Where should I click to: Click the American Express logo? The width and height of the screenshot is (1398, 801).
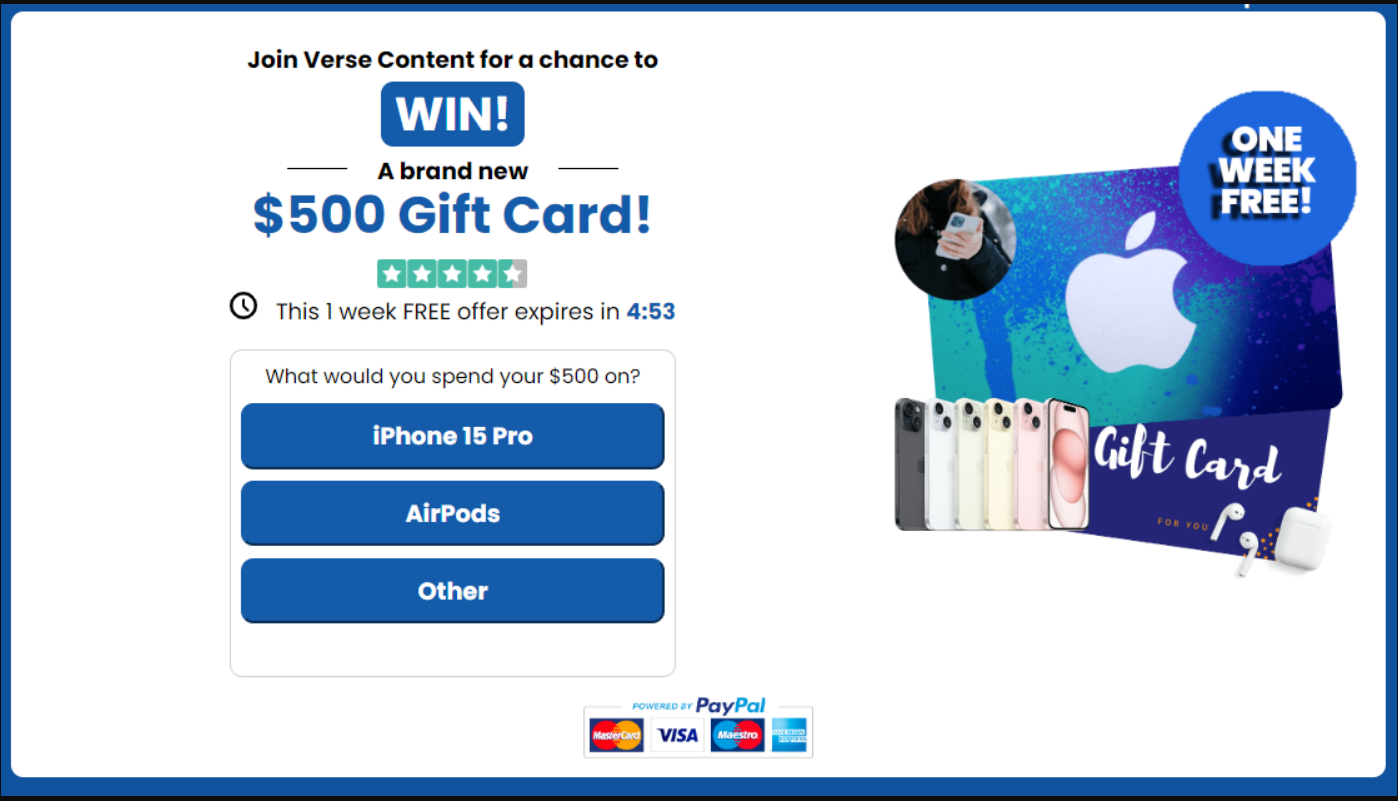789,736
